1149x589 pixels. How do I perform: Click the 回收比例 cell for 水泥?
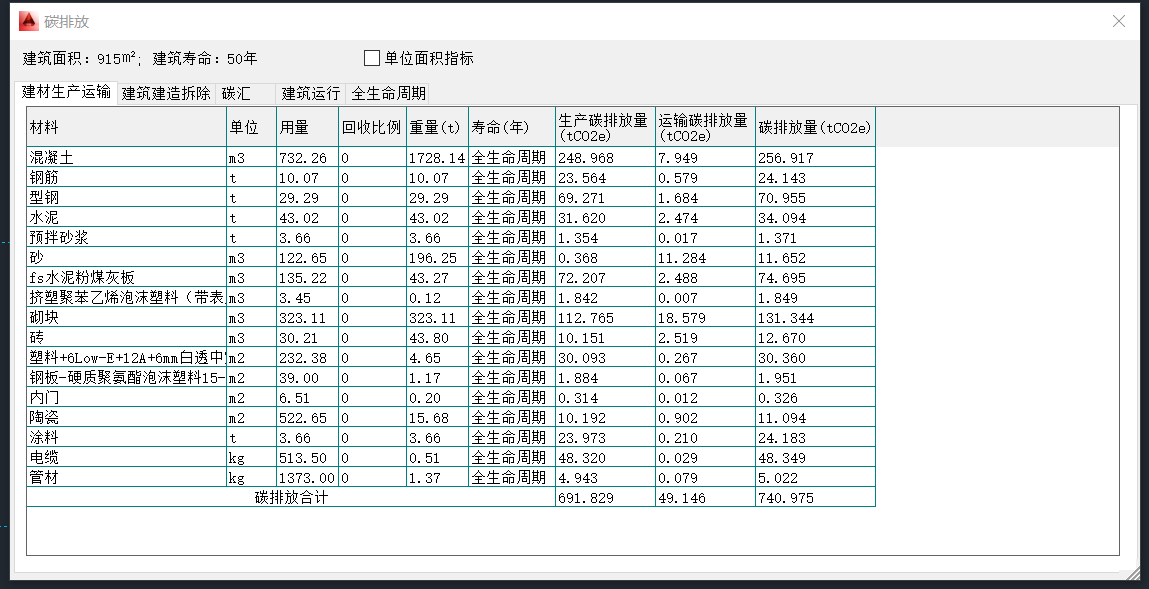(371, 218)
